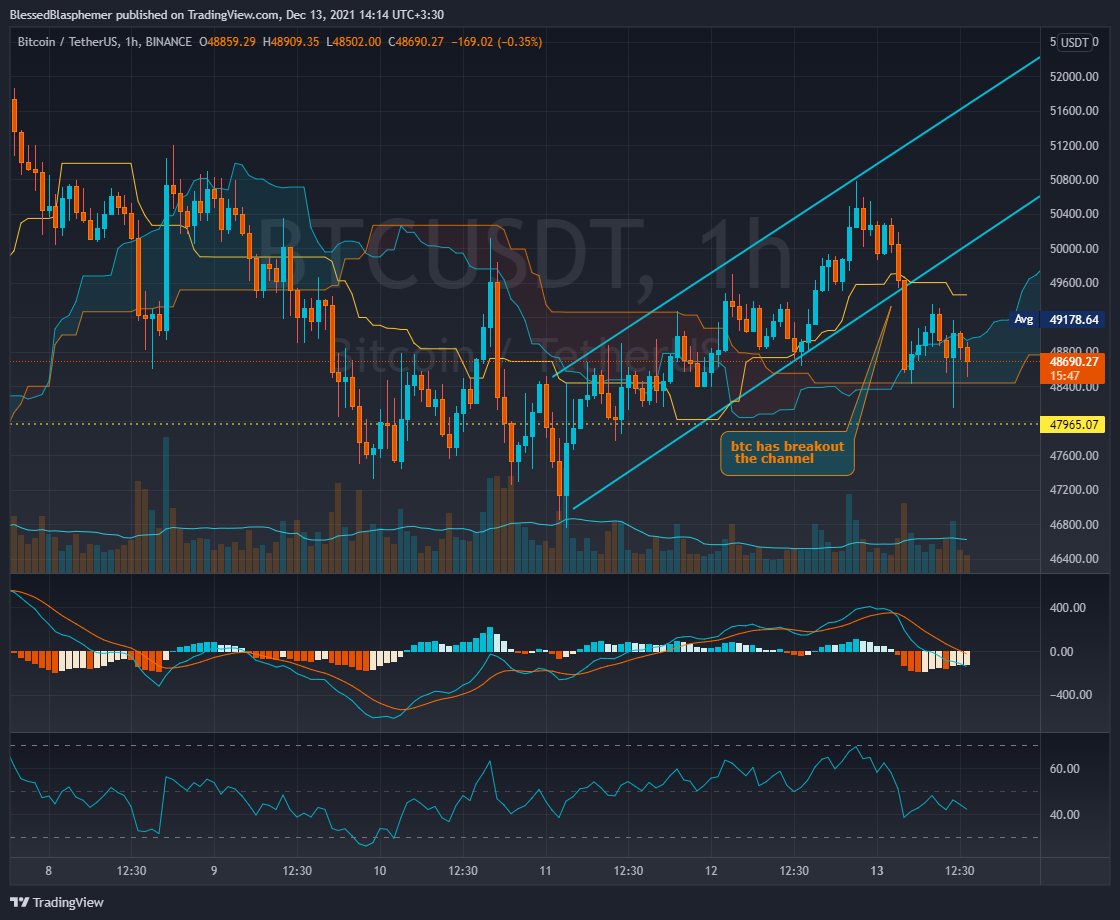Click the USDT currency label button

point(1074,42)
